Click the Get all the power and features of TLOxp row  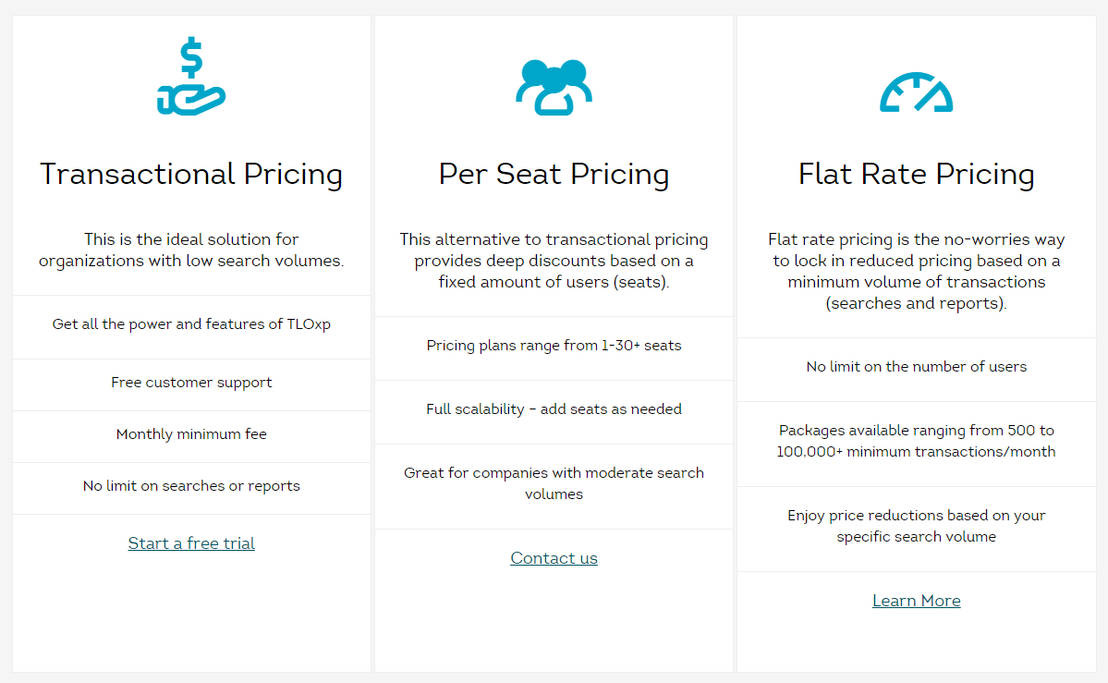(191, 326)
